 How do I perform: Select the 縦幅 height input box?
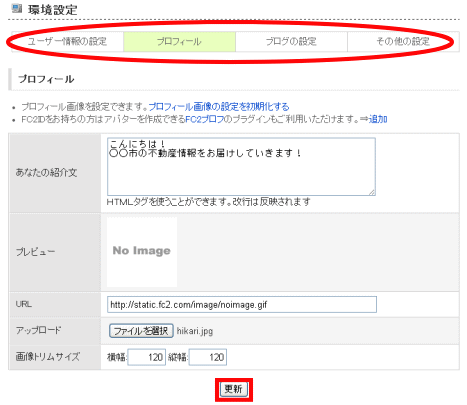click(x=208, y=357)
